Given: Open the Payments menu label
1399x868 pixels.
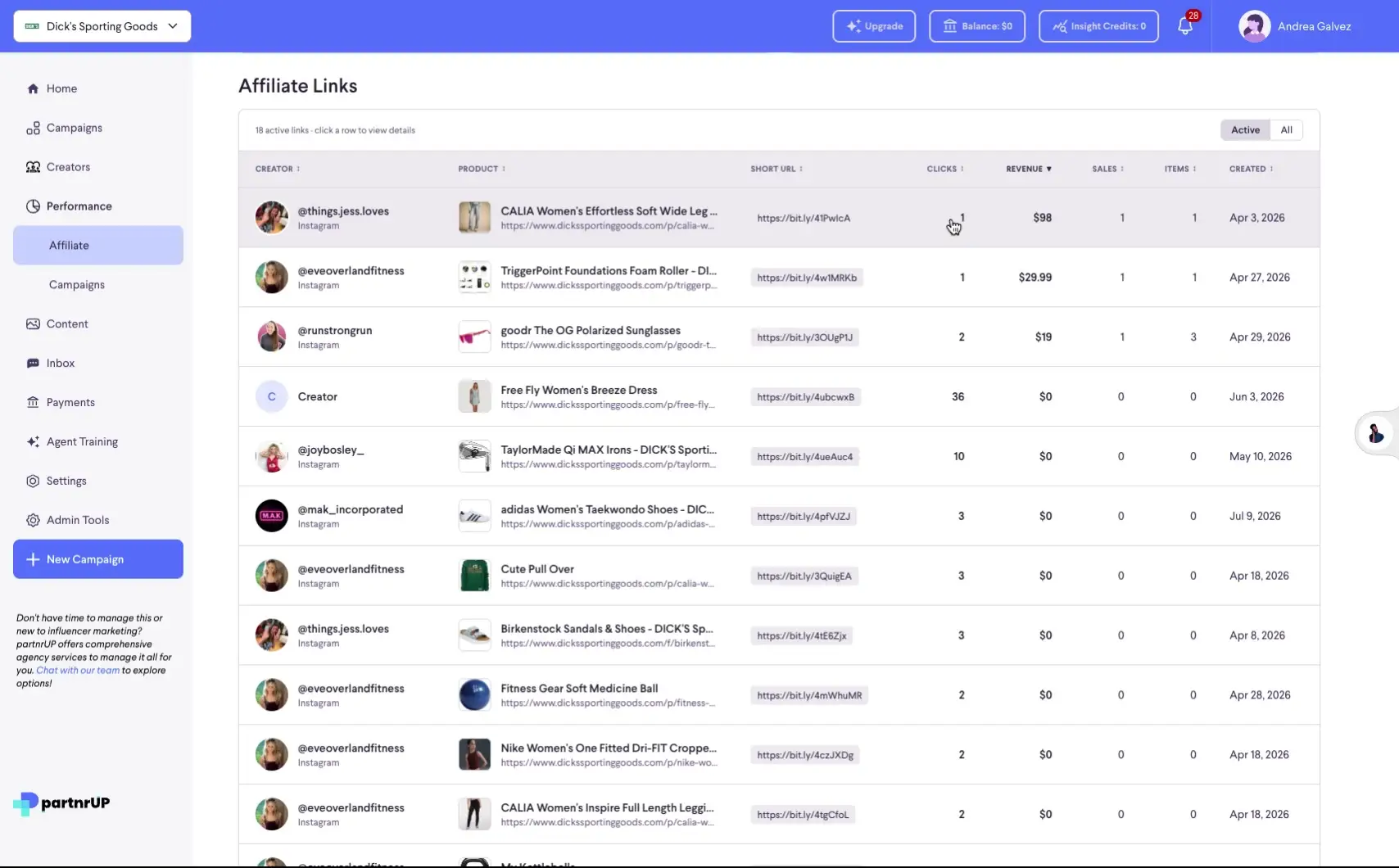Looking at the screenshot, I should 70,403.
